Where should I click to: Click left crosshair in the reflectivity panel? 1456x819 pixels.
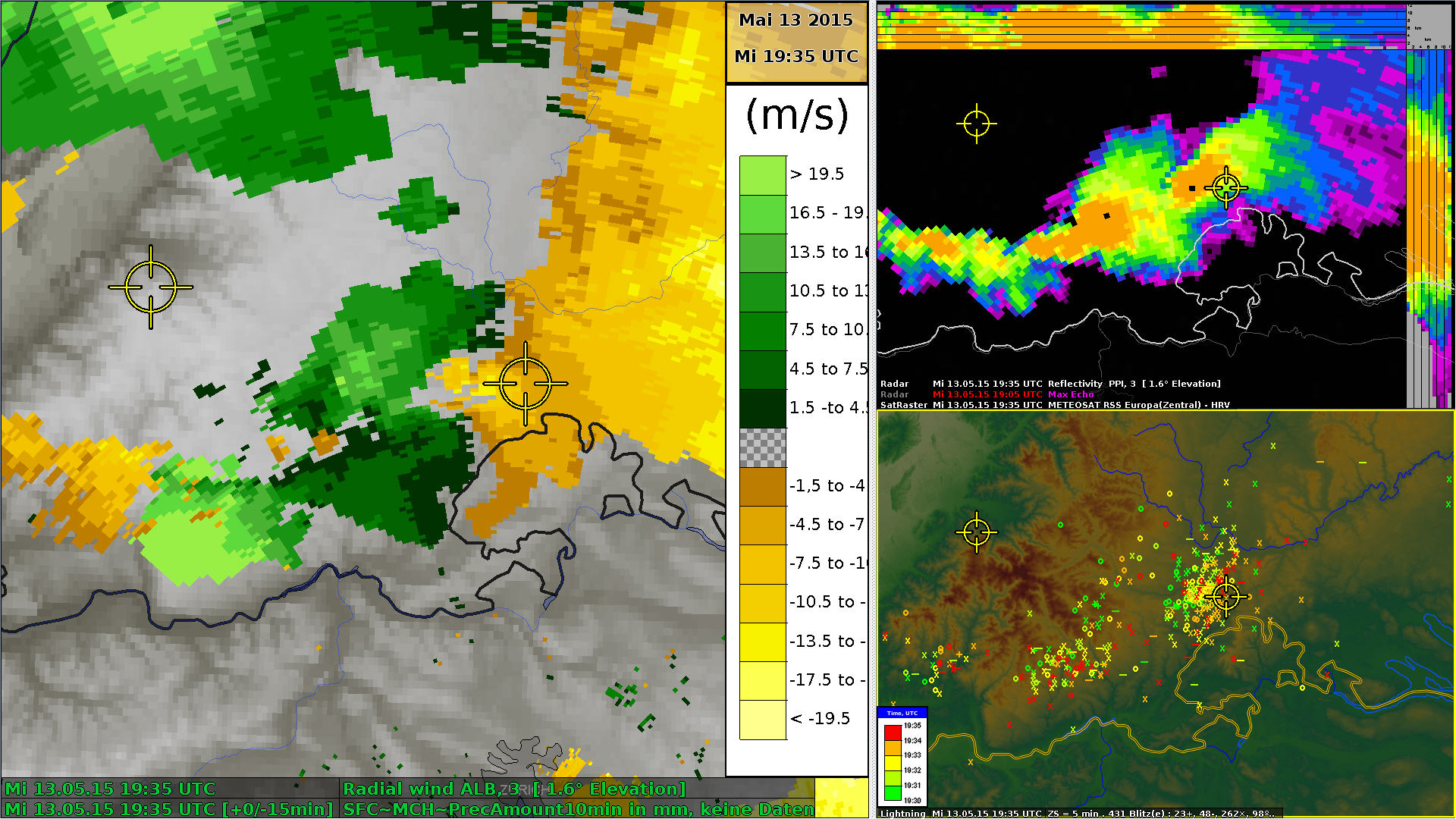[x=976, y=123]
